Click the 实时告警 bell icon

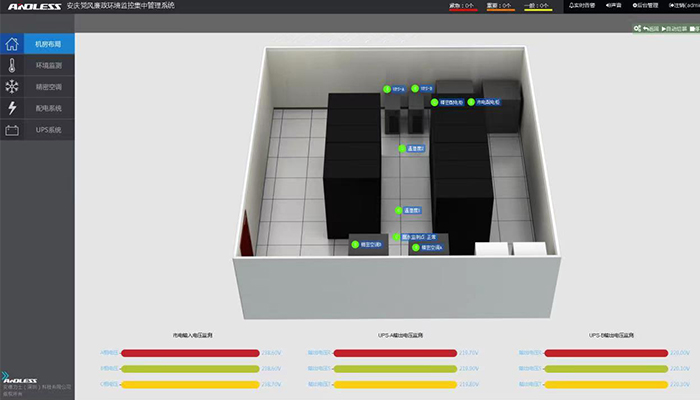582,6
